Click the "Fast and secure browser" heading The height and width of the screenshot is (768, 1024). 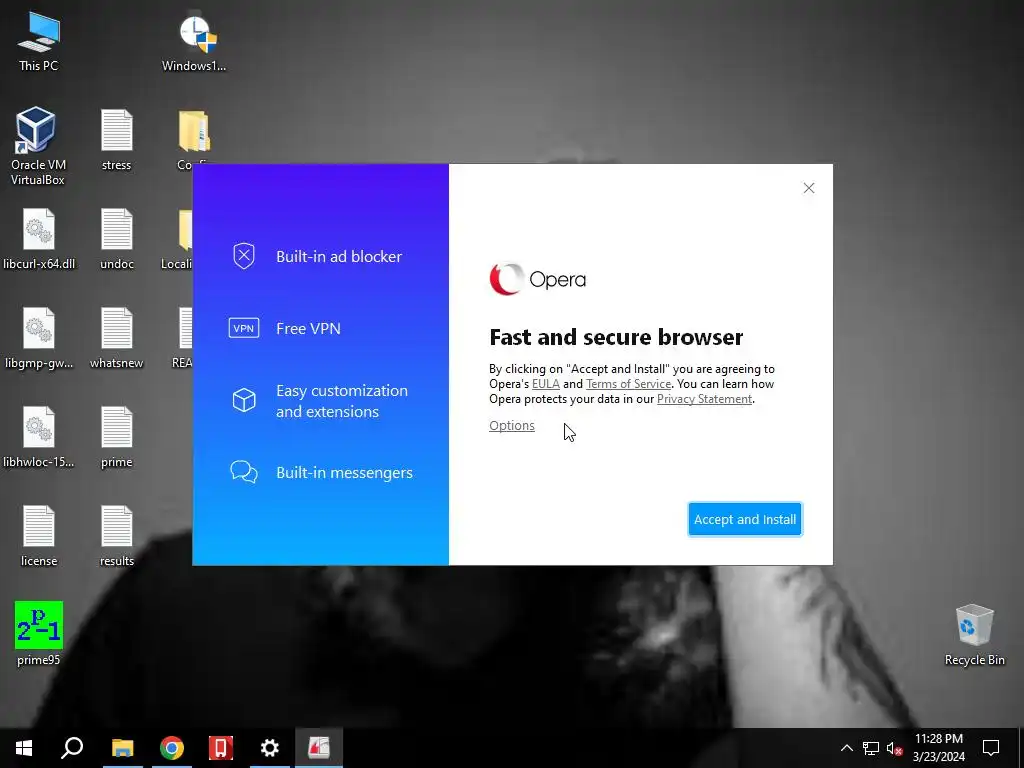pyautogui.click(x=616, y=337)
